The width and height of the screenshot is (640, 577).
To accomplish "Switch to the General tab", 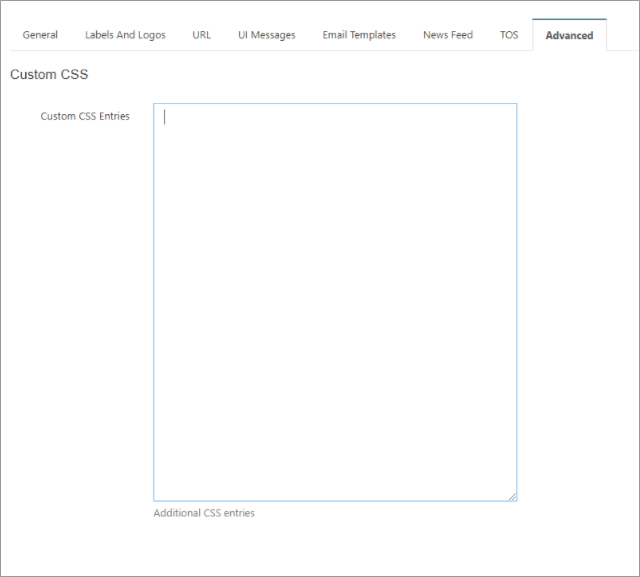I will coord(40,35).
